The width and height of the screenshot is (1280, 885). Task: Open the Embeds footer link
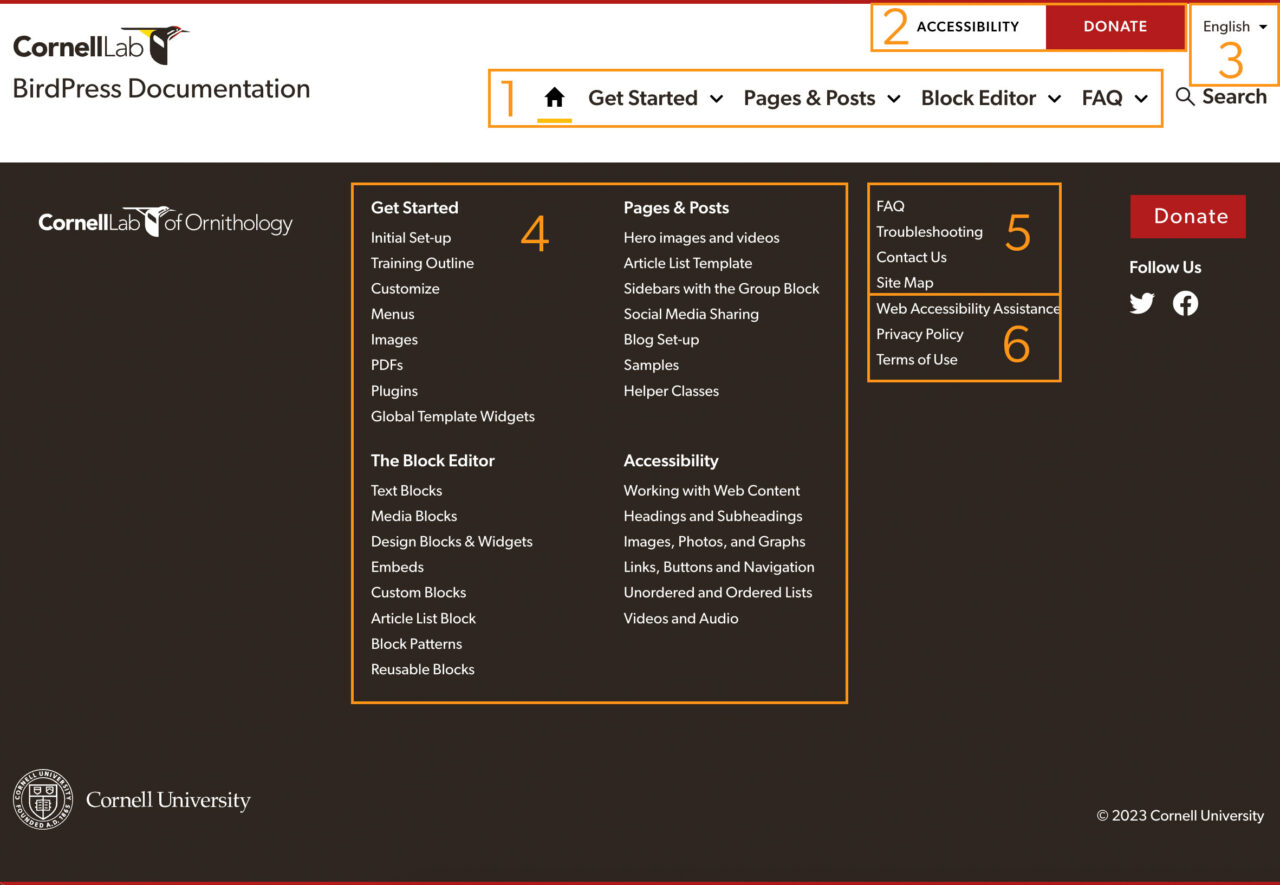397,567
